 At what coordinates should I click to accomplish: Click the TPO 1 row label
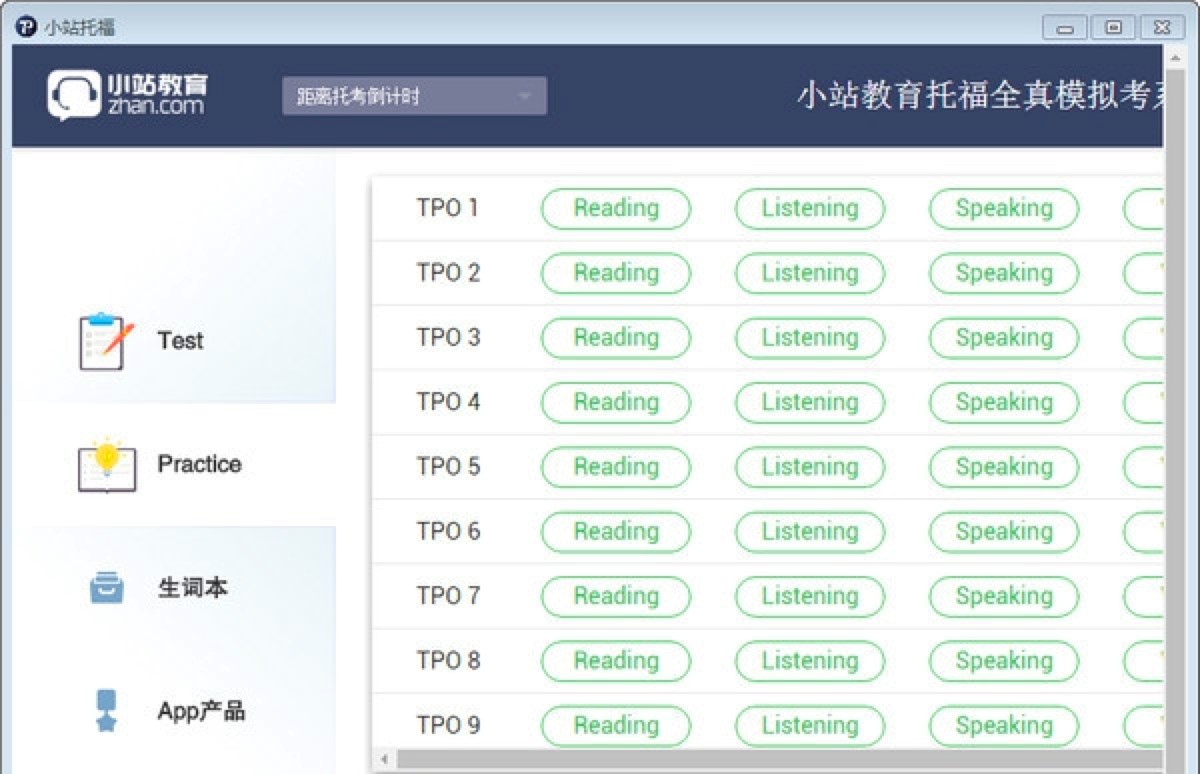[448, 208]
